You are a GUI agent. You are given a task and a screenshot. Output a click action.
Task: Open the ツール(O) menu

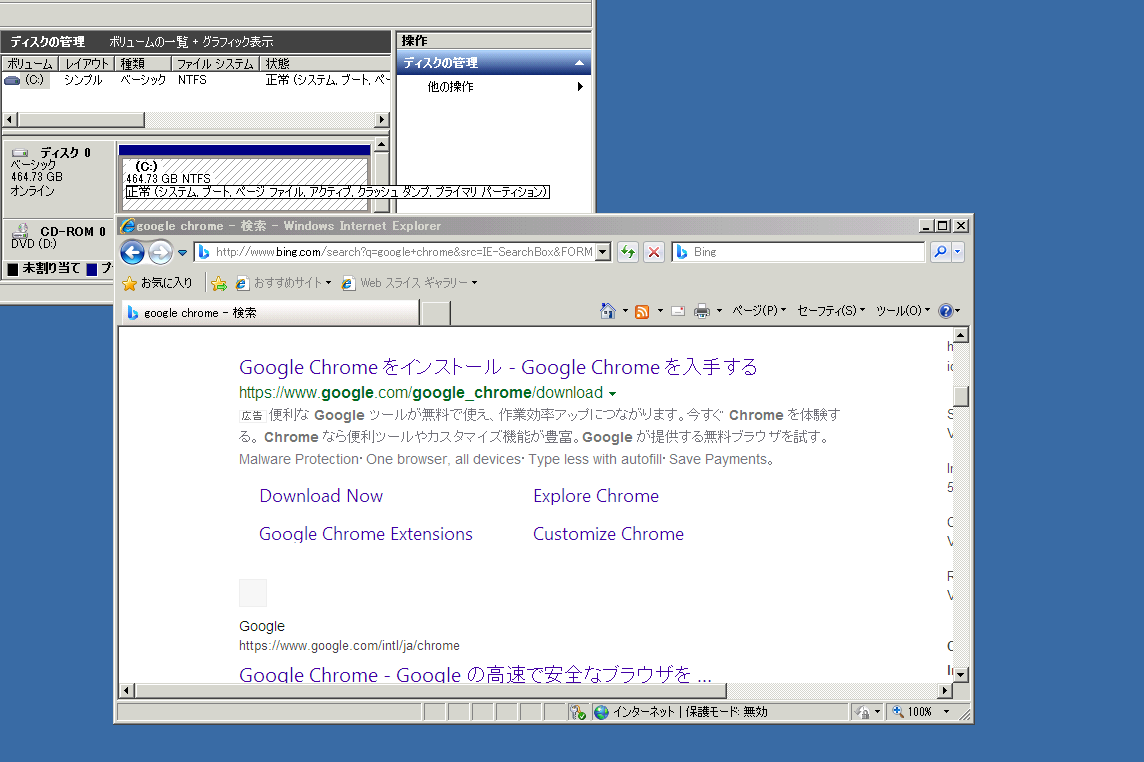903,311
